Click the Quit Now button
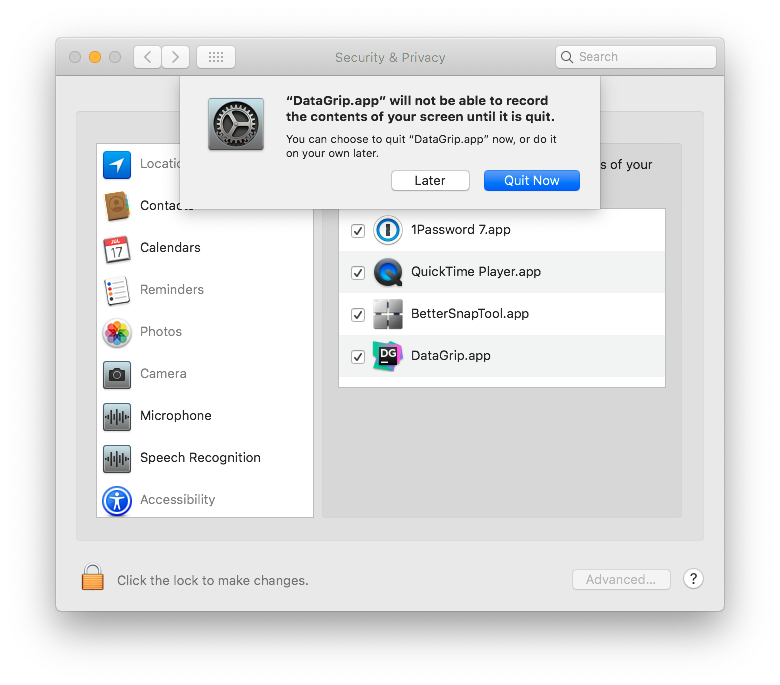The height and width of the screenshot is (685, 780). [x=531, y=180]
